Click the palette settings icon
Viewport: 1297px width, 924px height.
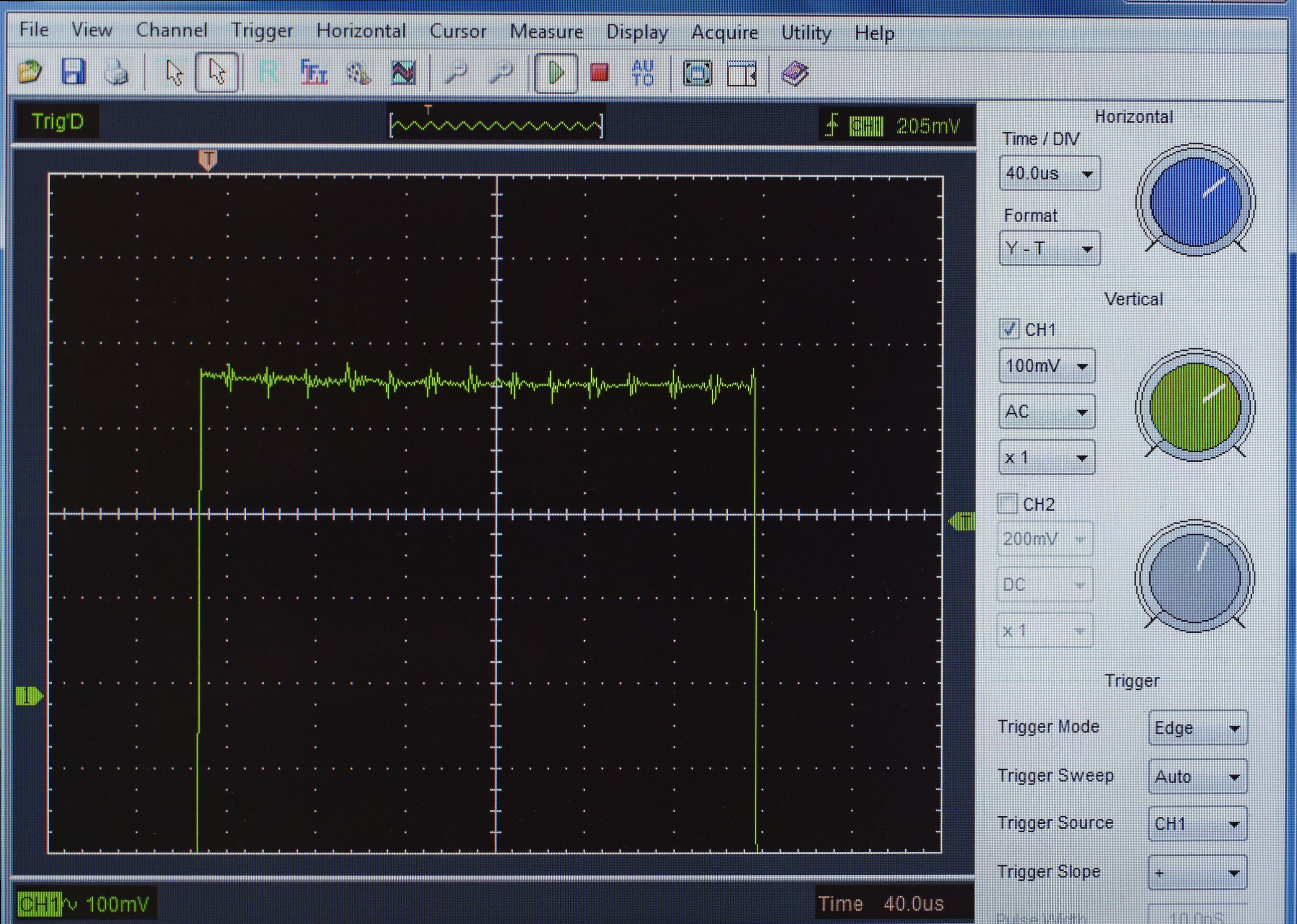pos(359,73)
